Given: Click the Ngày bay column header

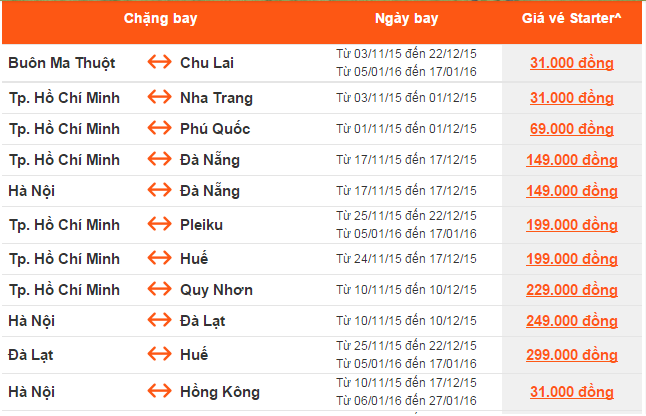Looking at the screenshot, I should pos(404,19).
